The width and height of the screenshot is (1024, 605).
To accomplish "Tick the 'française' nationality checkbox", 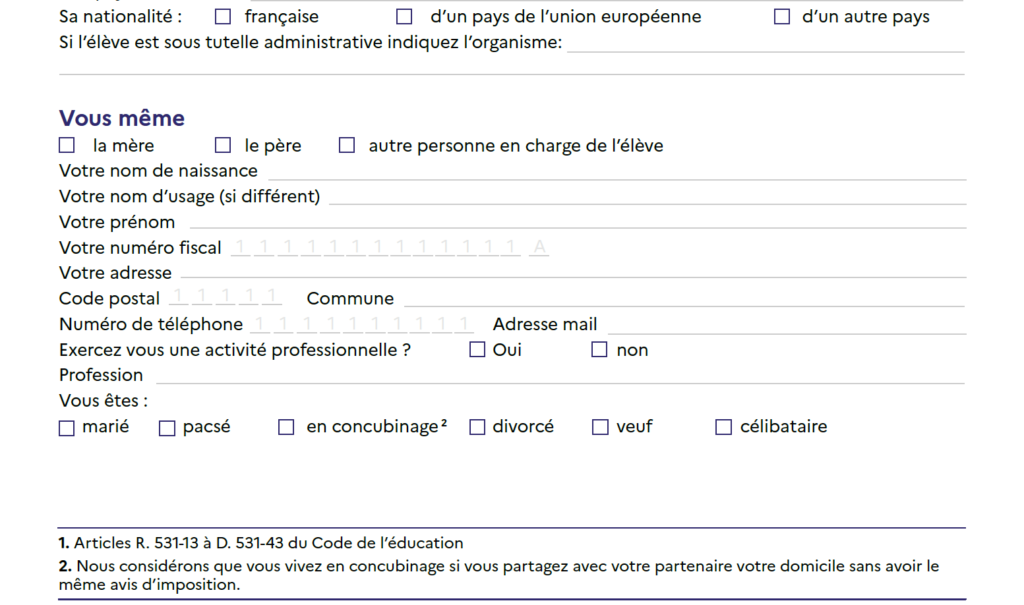I will pyautogui.click(x=223, y=16).
